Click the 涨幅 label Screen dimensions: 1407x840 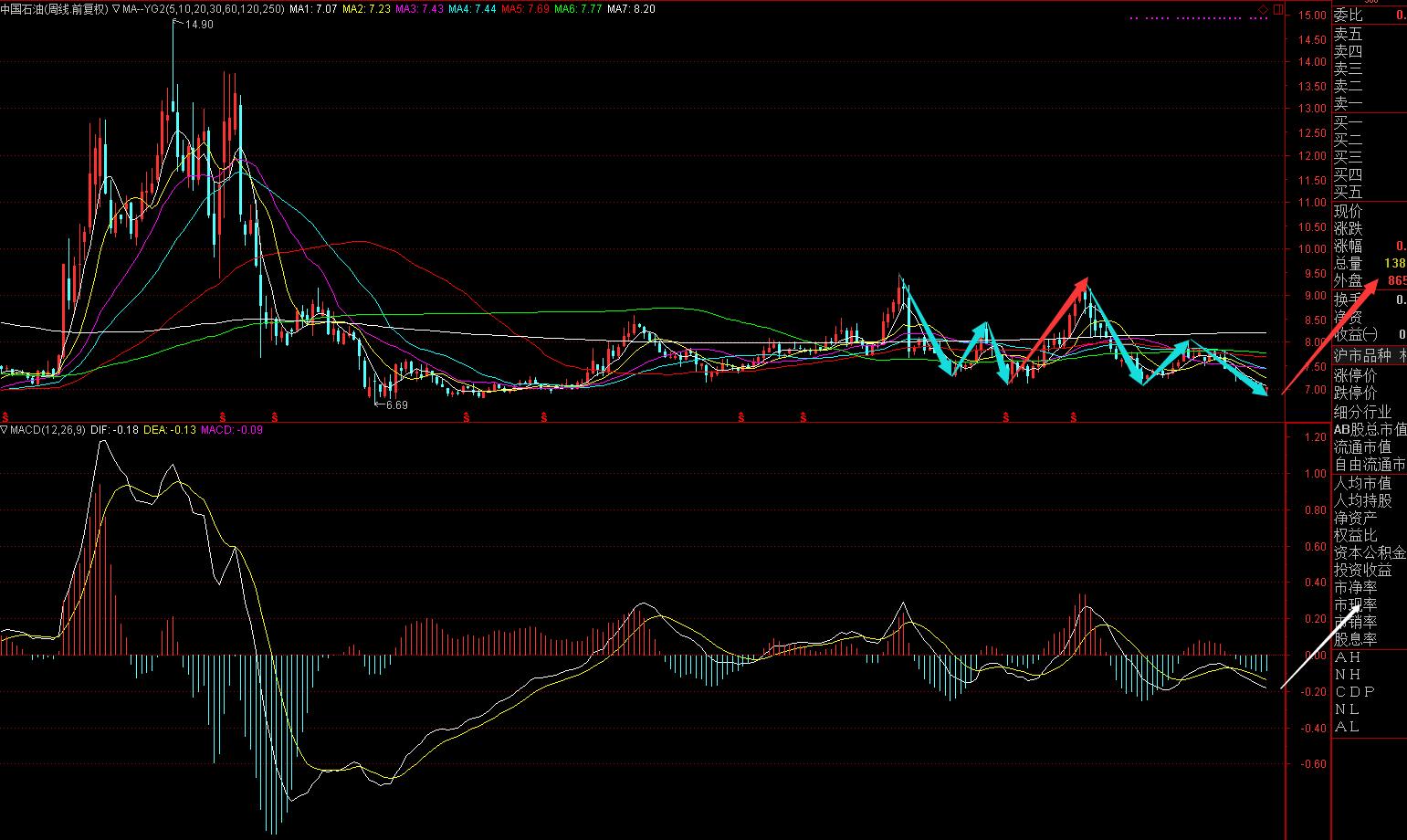coord(1348,247)
